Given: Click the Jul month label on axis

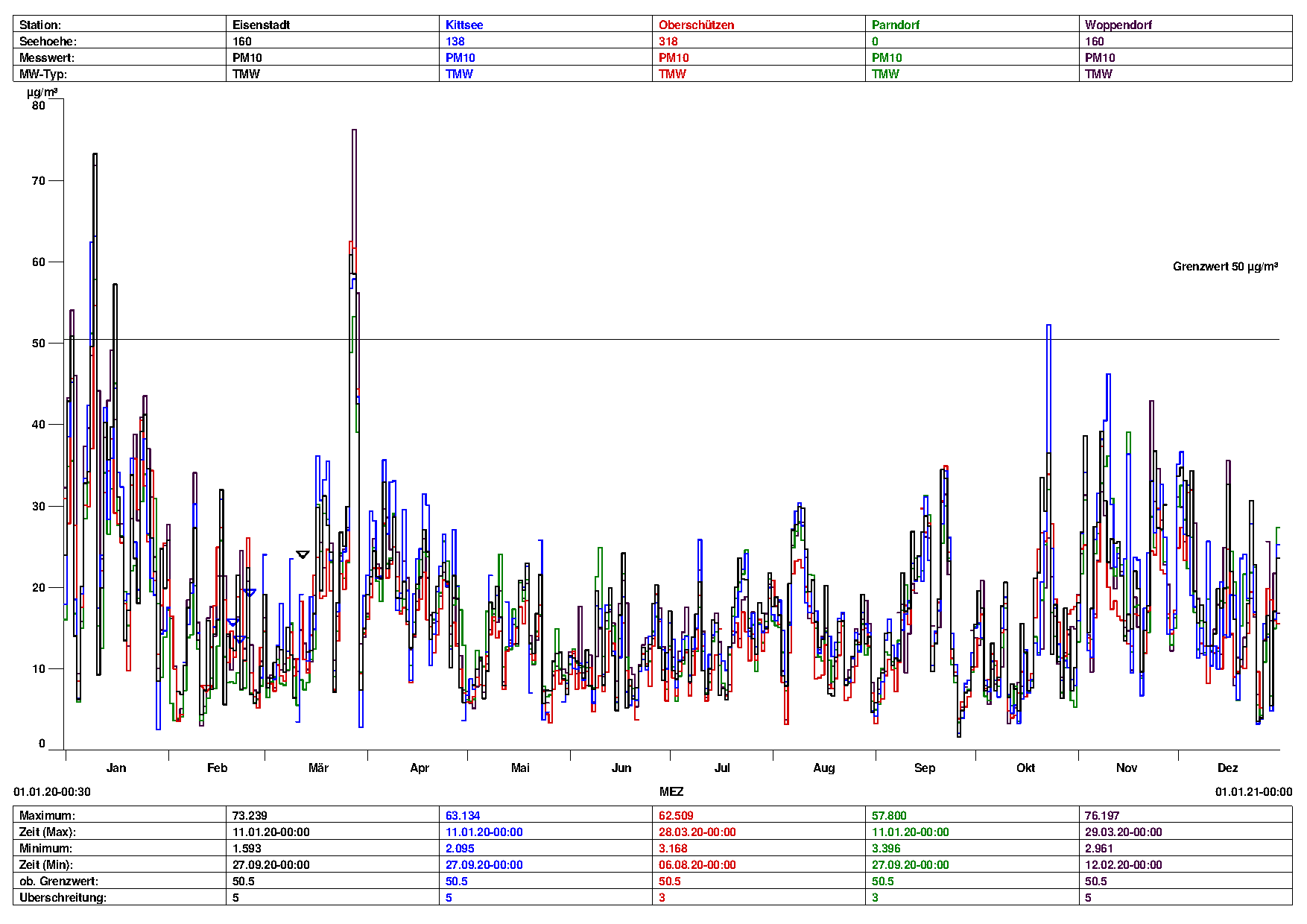Looking at the screenshot, I should [722, 768].
